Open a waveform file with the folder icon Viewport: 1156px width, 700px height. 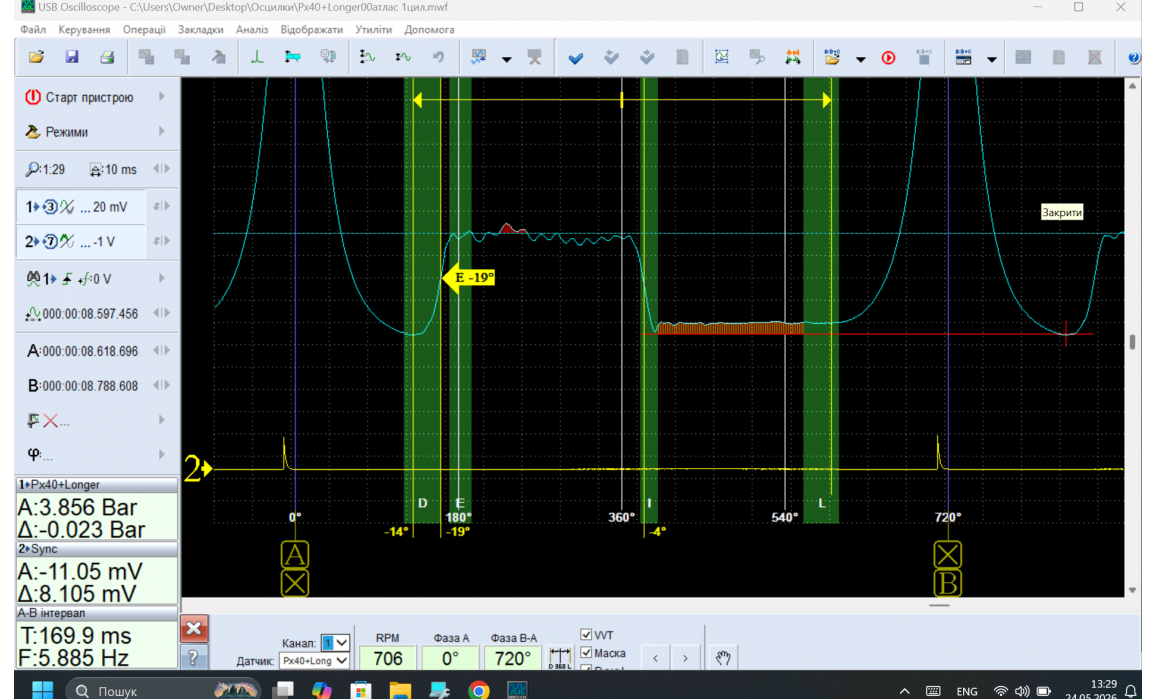[36, 57]
